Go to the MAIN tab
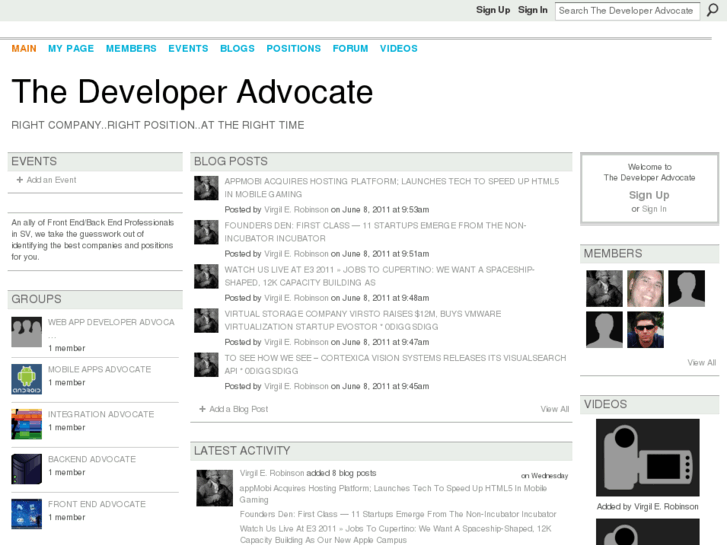 pos(24,49)
